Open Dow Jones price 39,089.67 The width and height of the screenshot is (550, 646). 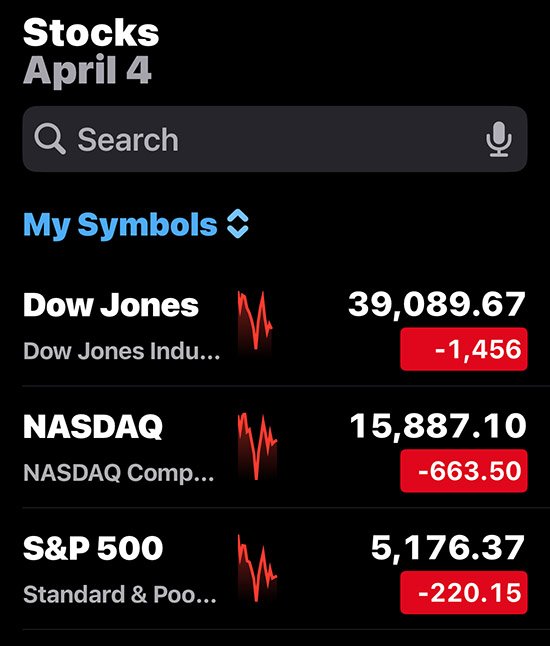click(x=437, y=305)
